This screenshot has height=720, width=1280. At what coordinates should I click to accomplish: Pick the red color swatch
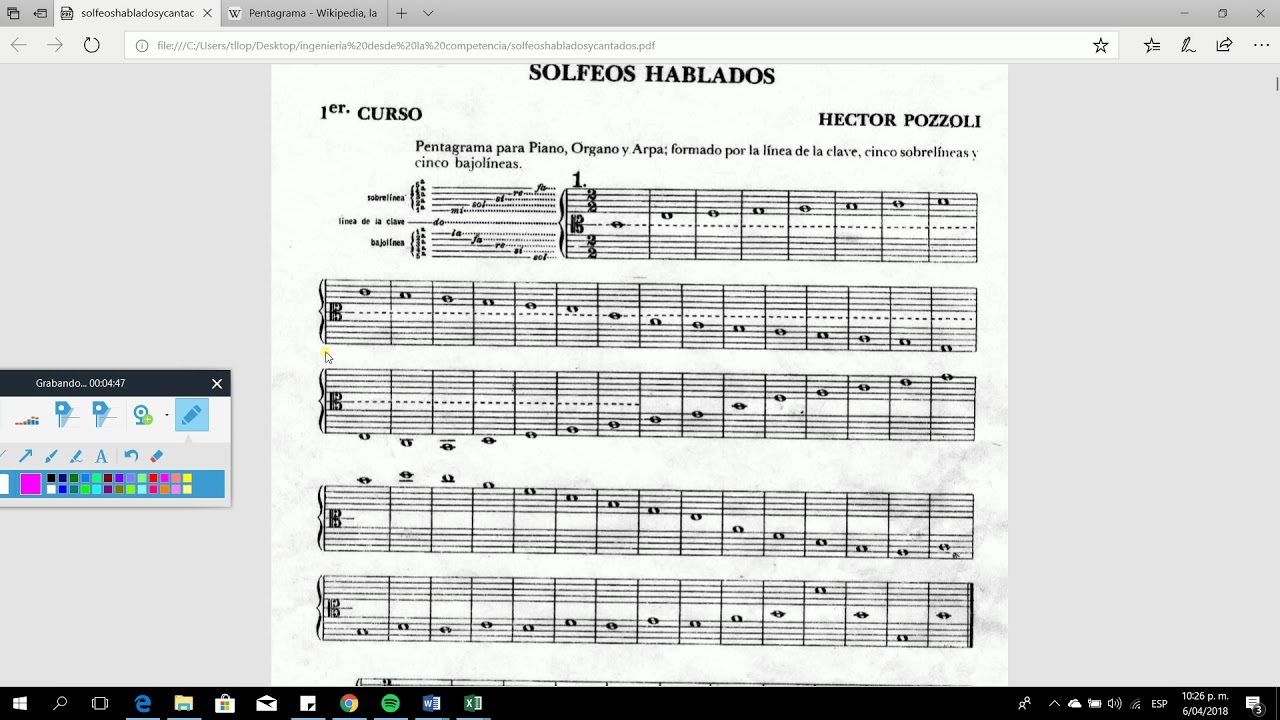pyautogui.click(x=153, y=478)
